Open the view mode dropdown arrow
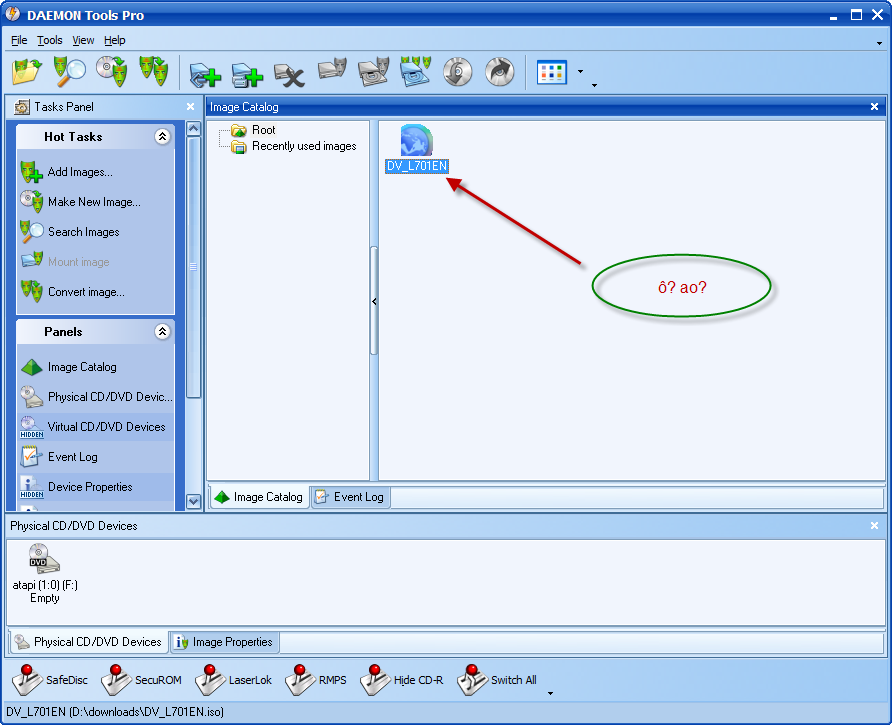 point(580,72)
